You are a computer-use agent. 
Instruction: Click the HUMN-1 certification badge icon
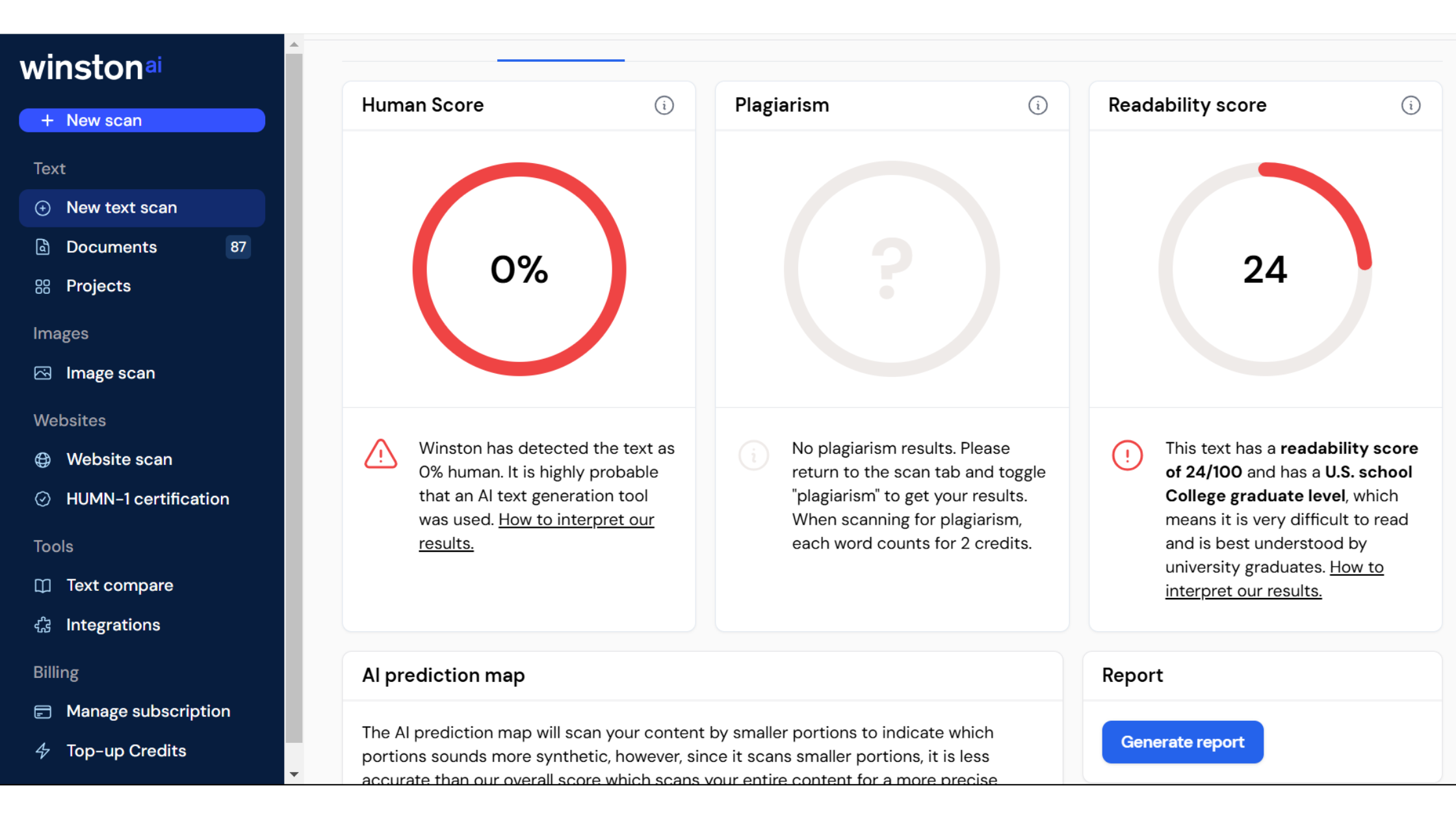coord(43,499)
